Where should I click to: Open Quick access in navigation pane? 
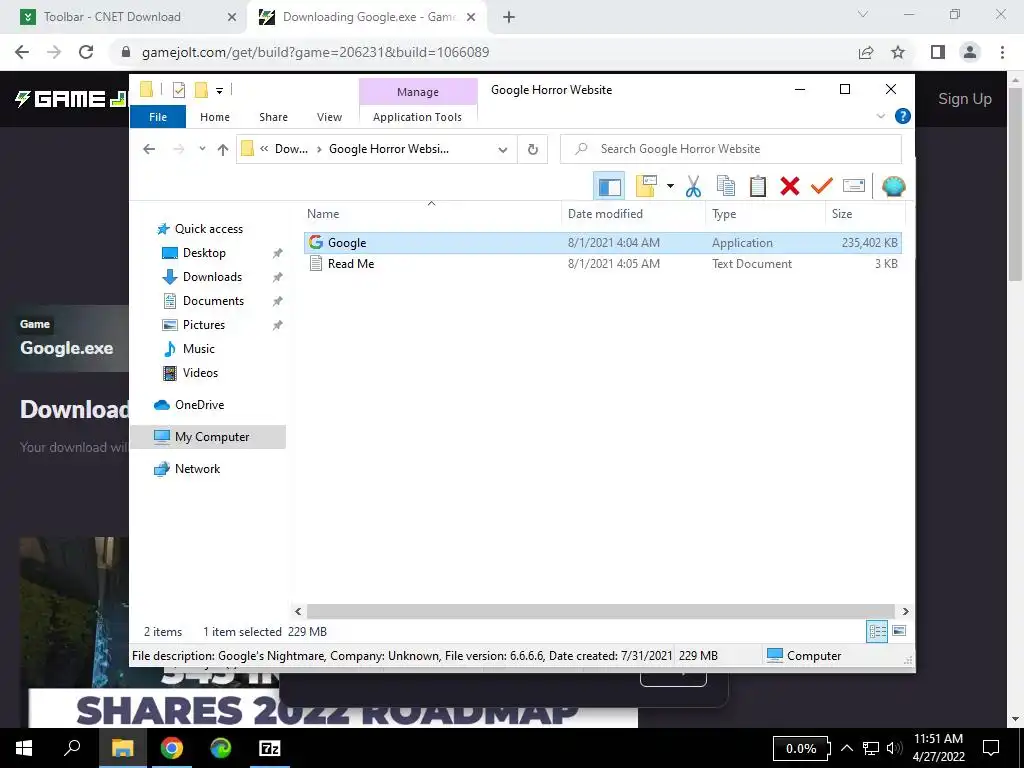(x=208, y=229)
